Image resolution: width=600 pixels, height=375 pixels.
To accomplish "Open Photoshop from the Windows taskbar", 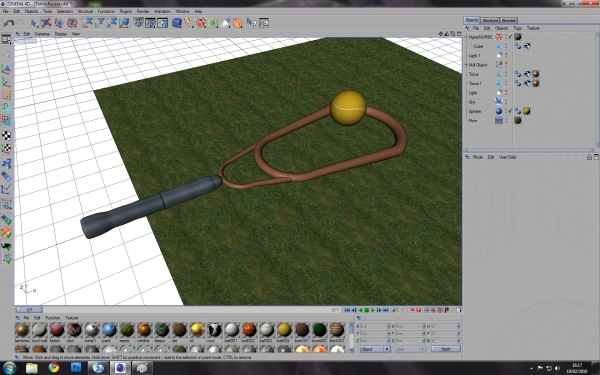I will point(76,368).
